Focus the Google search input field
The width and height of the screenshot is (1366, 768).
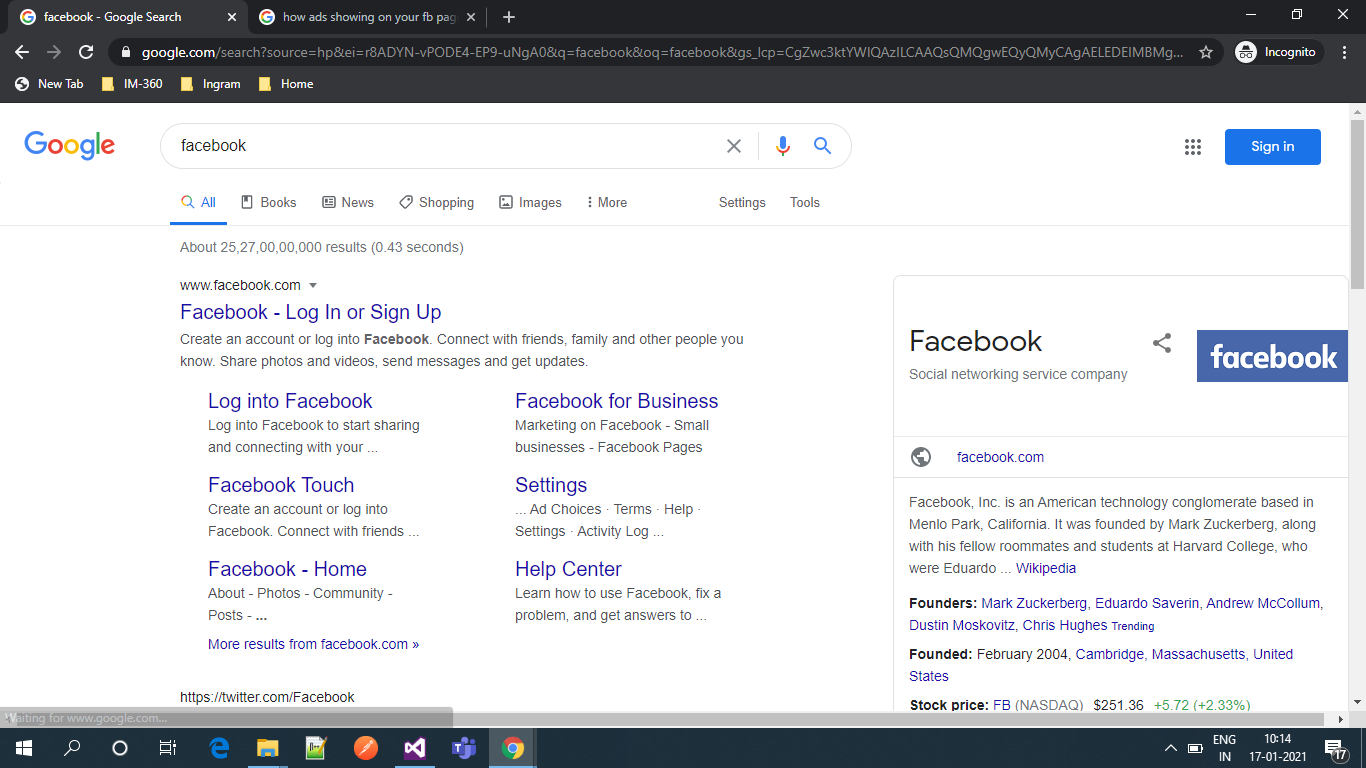click(x=447, y=146)
